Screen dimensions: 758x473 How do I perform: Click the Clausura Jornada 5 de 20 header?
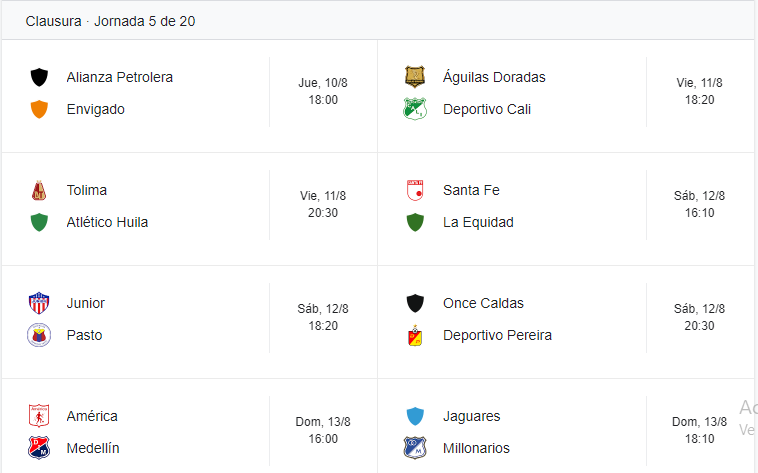pos(110,21)
